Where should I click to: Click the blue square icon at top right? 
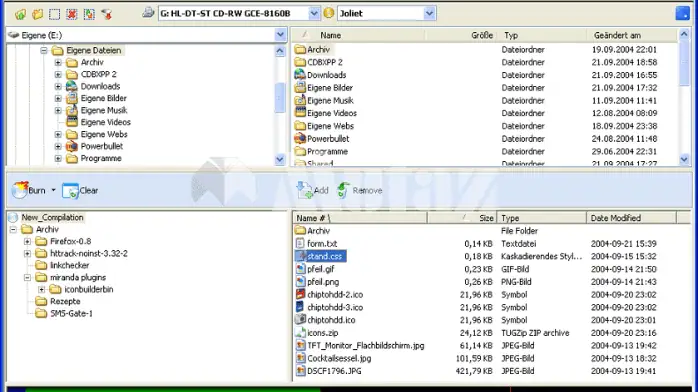(x=682, y=13)
